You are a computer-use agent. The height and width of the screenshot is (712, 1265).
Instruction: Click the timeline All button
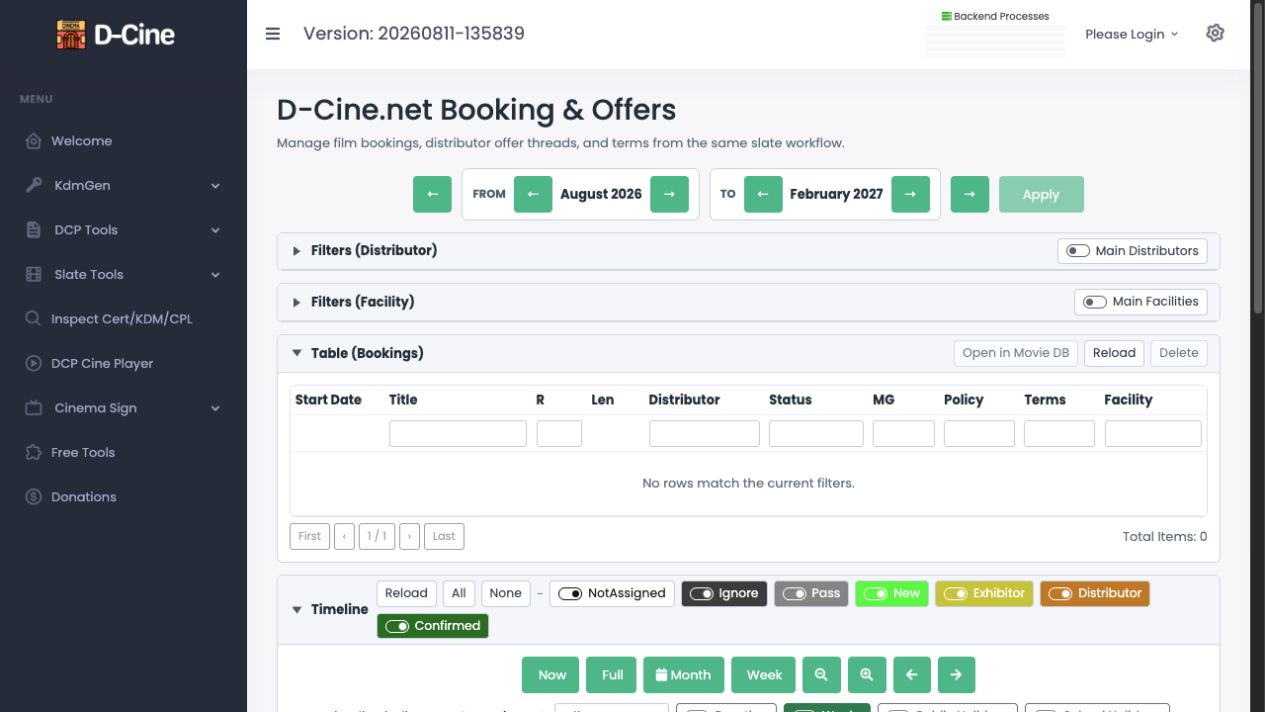(x=459, y=593)
